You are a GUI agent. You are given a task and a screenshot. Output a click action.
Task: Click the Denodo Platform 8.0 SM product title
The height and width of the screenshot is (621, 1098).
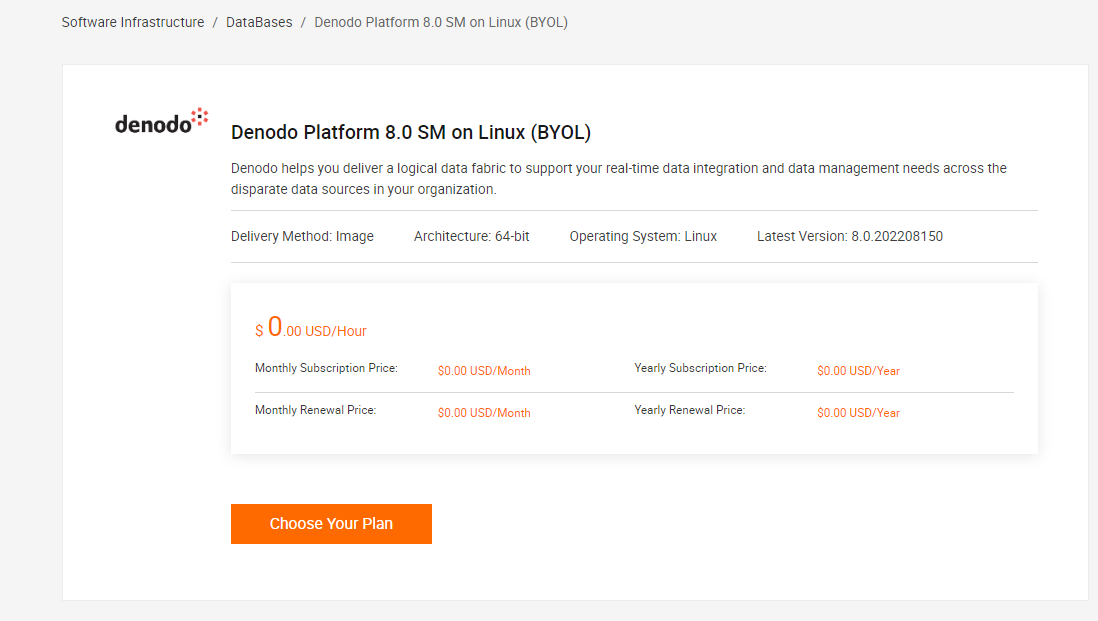pyautogui.click(x=411, y=132)
